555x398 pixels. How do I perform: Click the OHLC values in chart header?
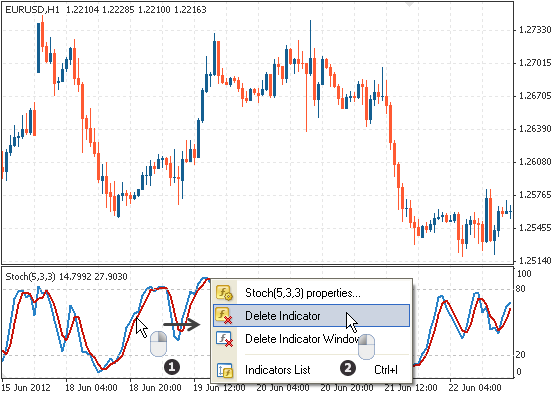[x=136, y=10]
